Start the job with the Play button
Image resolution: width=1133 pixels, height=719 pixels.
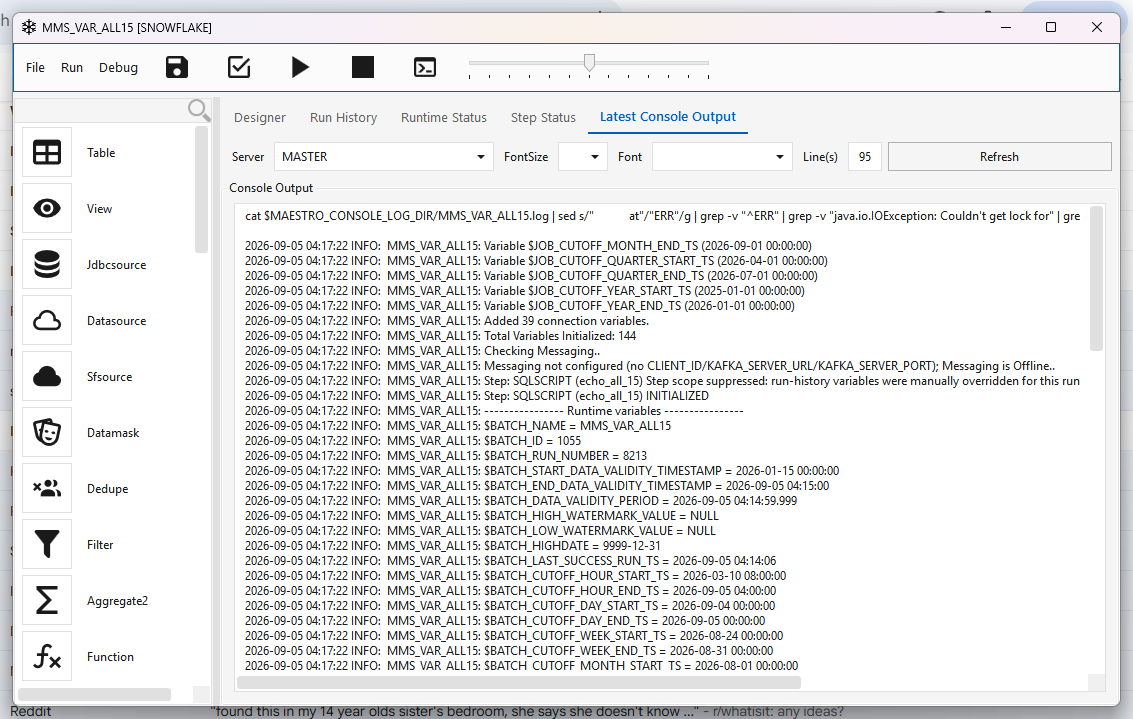click(301, 67)
